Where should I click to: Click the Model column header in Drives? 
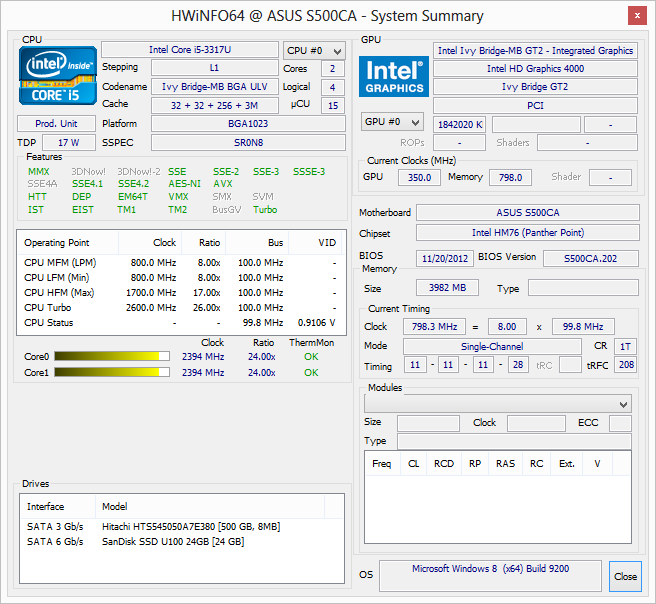tap(210, 507)
